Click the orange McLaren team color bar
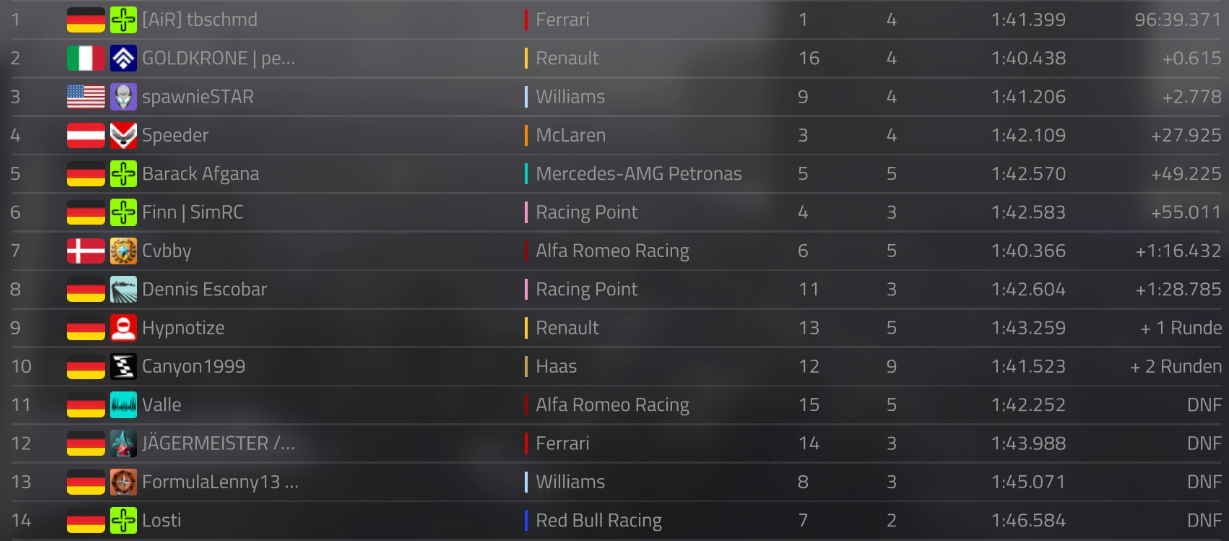This screenshot has height=541, width=1229. (x=526, y=135)
